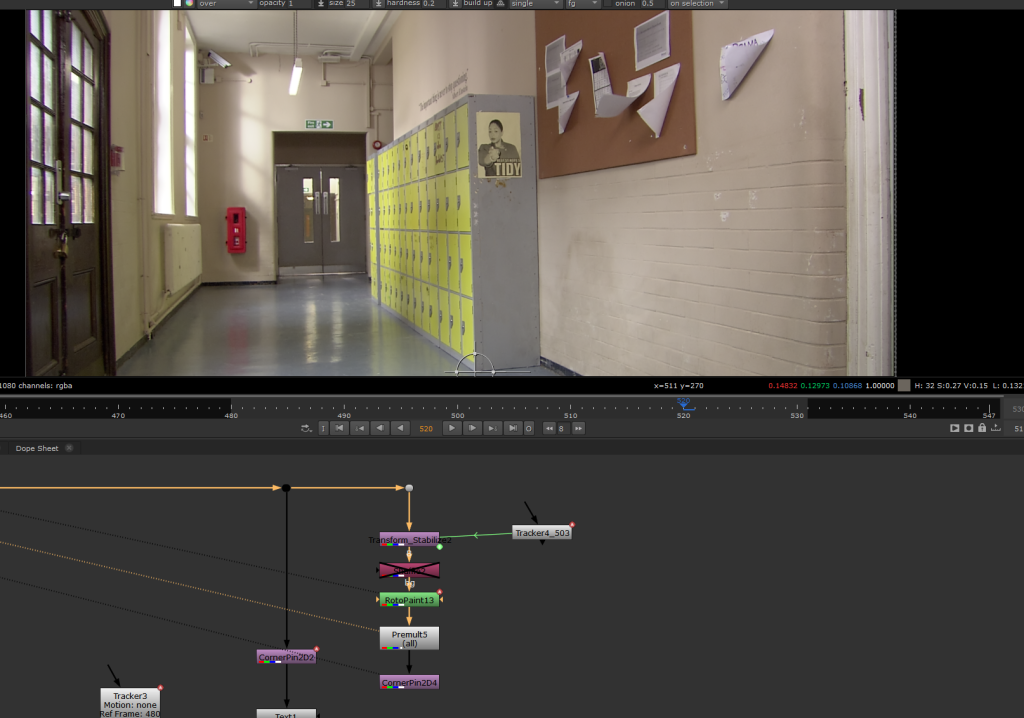Select the Tracker3 node
1024x718 pixels.
click(130, 703)
